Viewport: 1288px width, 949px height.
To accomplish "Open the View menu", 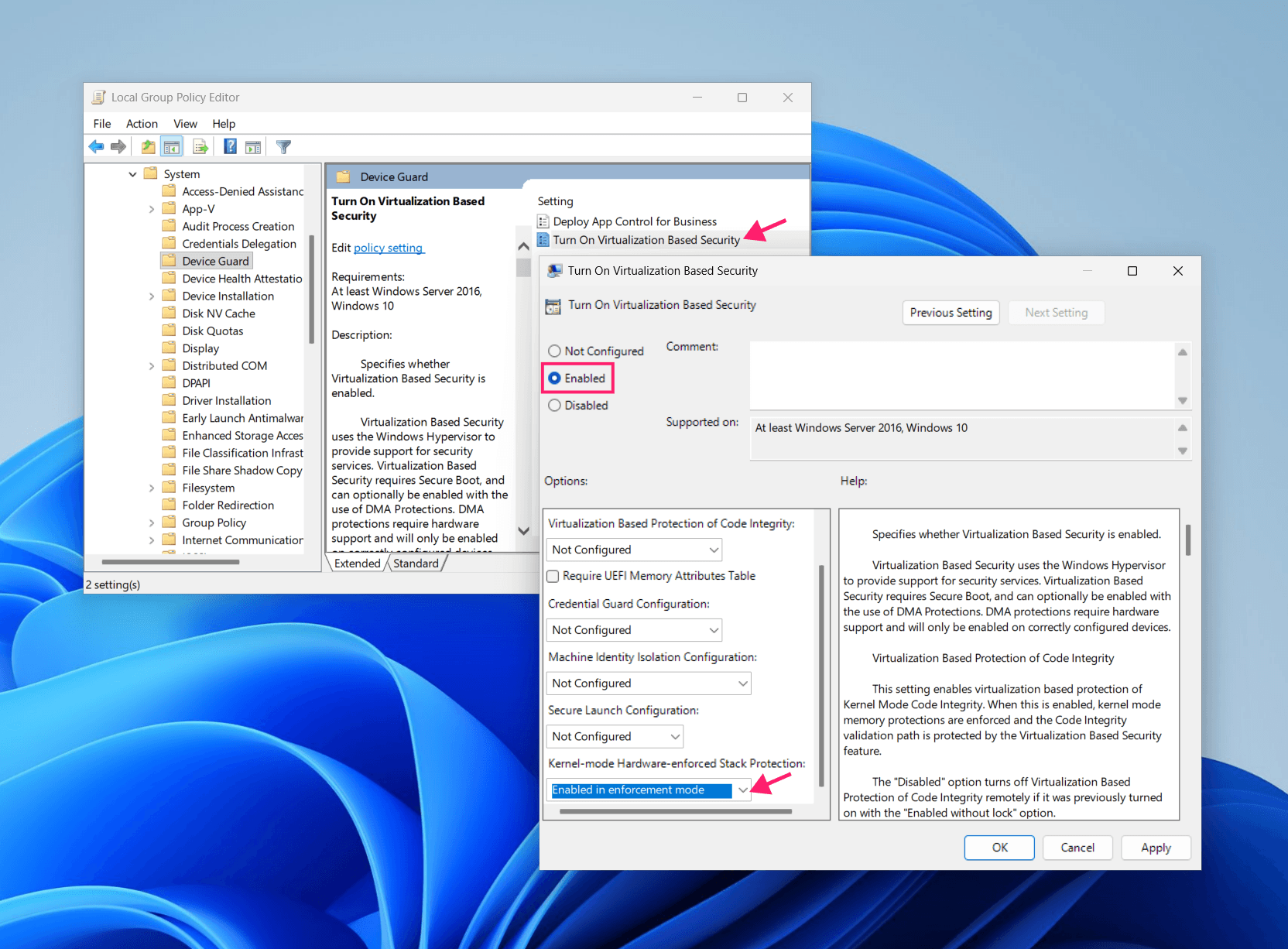I will pos(185,124).
